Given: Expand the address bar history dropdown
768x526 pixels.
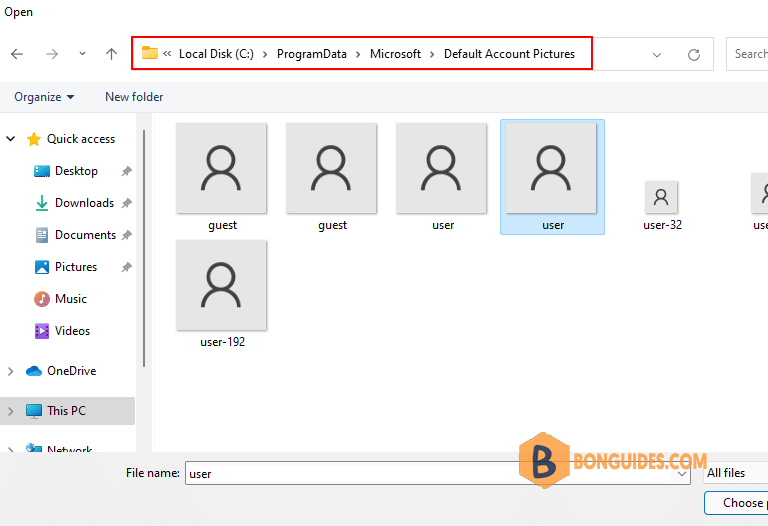Looking at the screenshot, I should tap(657, 54).
